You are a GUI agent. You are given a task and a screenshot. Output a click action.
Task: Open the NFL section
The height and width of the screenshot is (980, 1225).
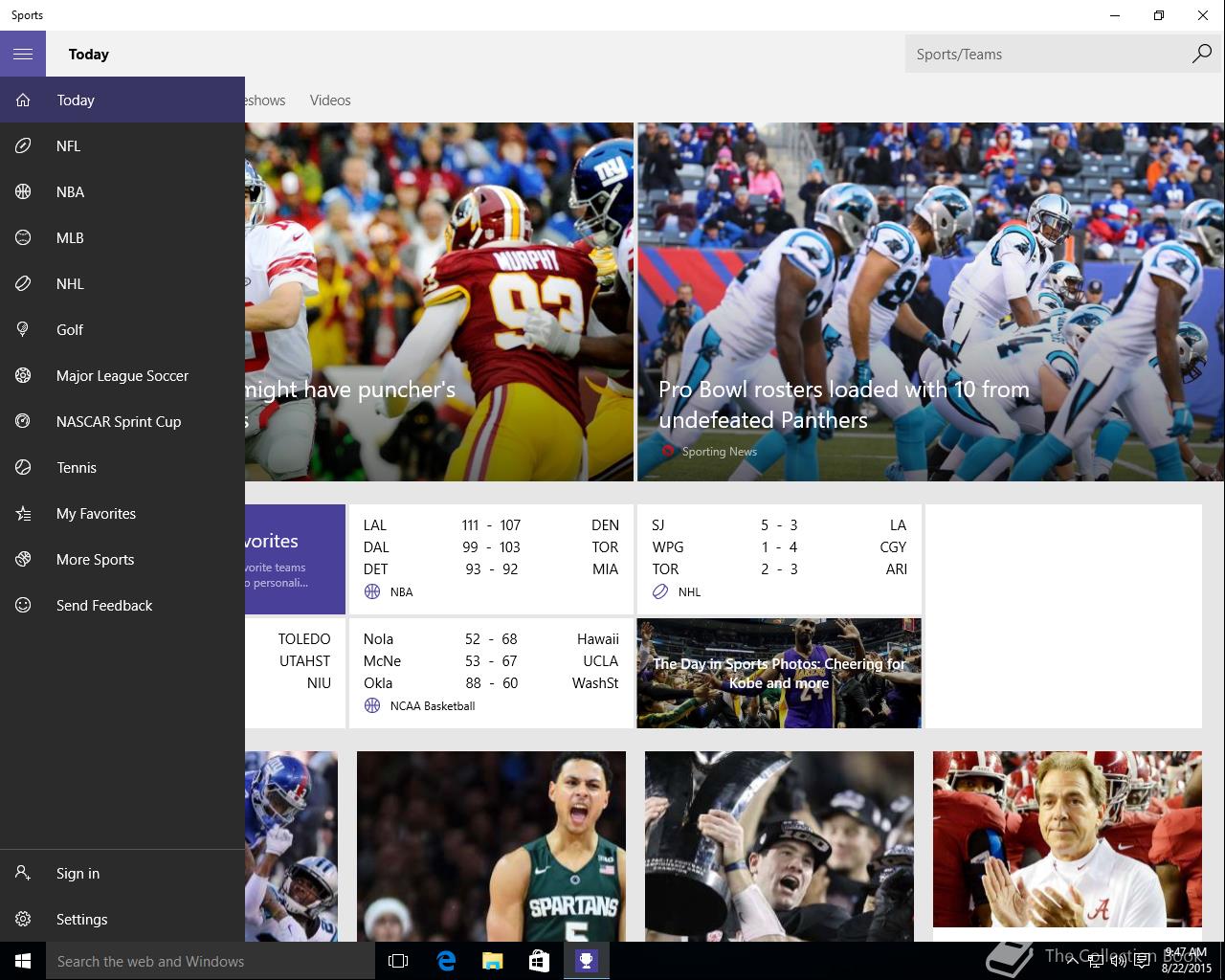122,145
